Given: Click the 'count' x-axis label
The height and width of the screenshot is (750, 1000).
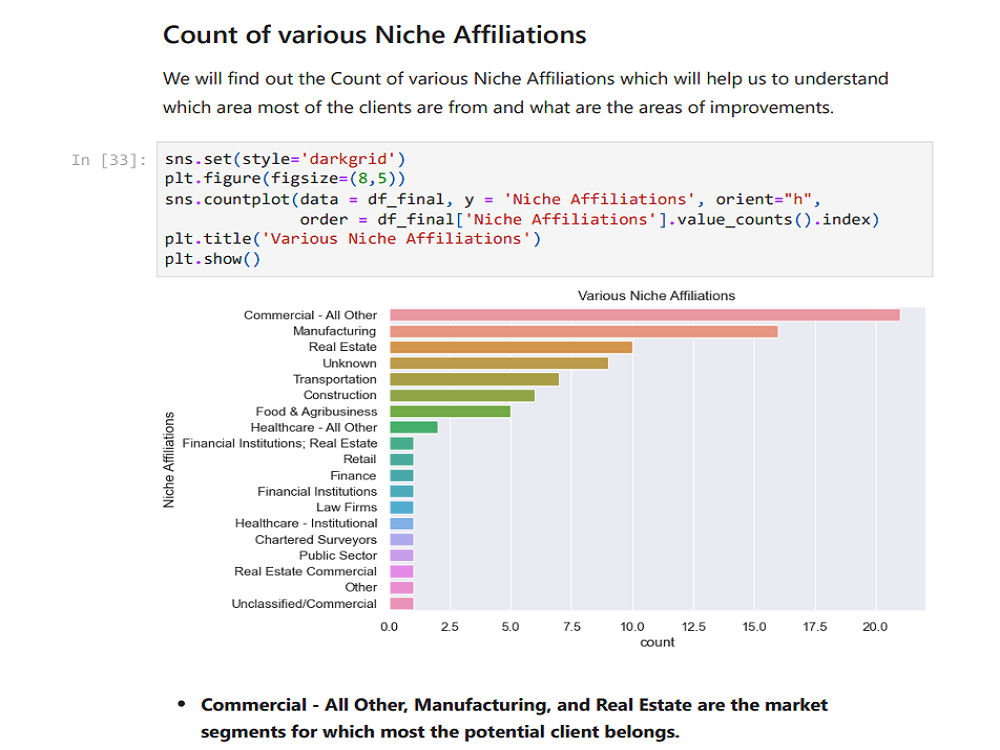Looking at the screenshot, I should click(x=657, y=642).
